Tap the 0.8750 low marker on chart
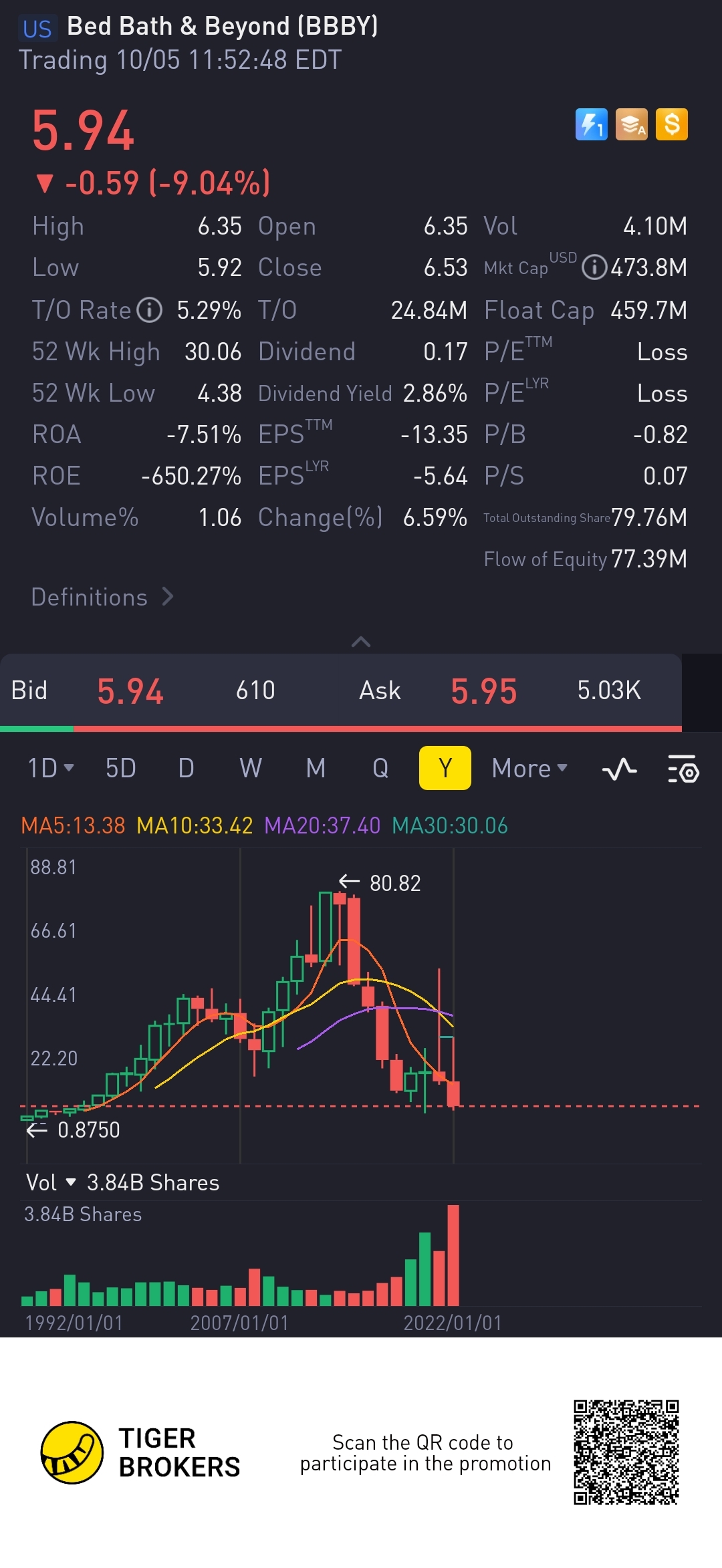Image resolution: width=722 pixels, height=1568 pixels. 73,1130
